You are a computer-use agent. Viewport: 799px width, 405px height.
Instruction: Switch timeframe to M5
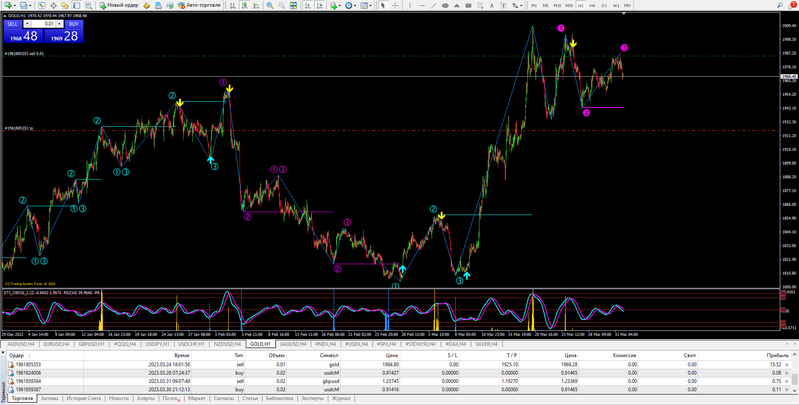(546, 6)
